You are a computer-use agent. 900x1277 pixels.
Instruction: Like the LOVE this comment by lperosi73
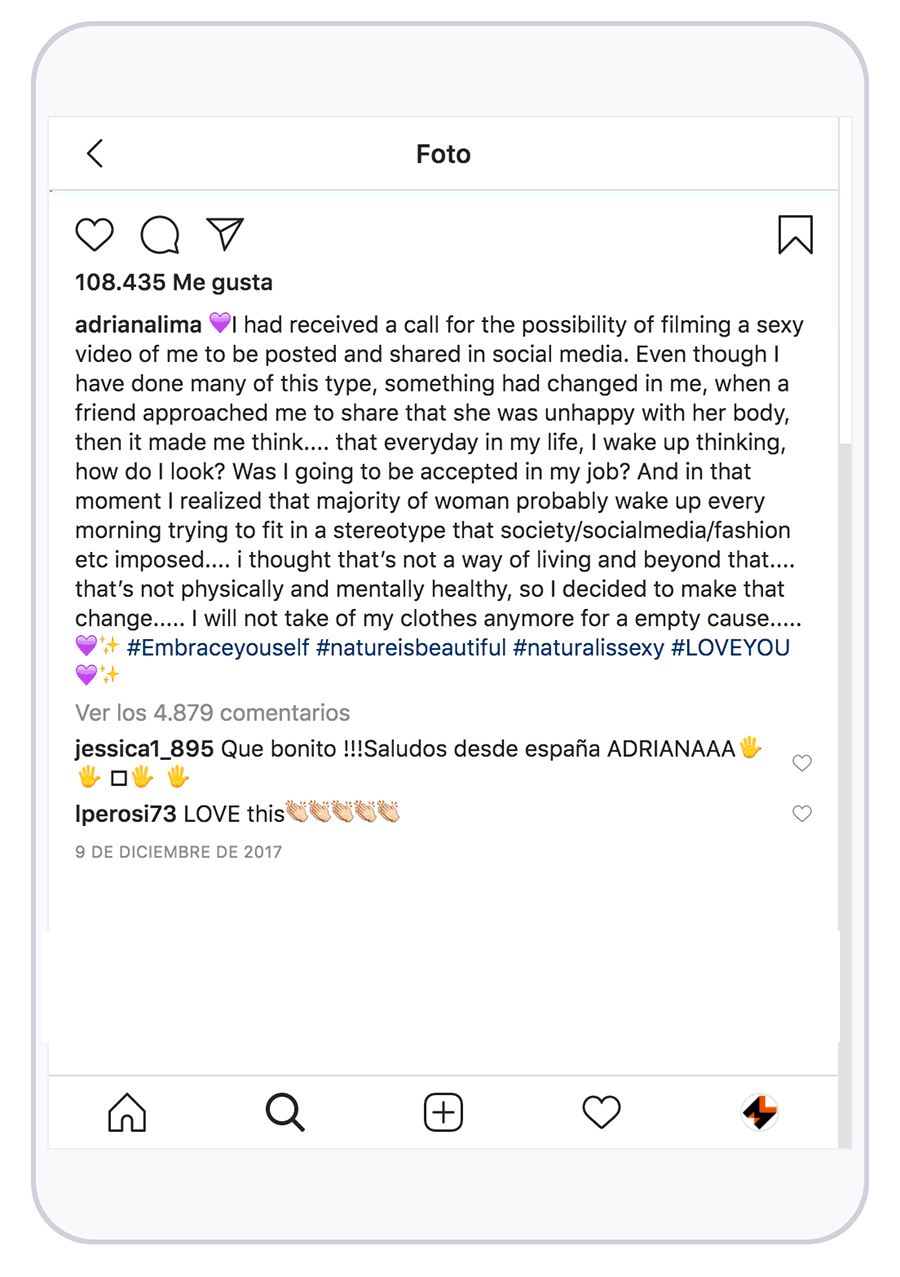(801, 814)
